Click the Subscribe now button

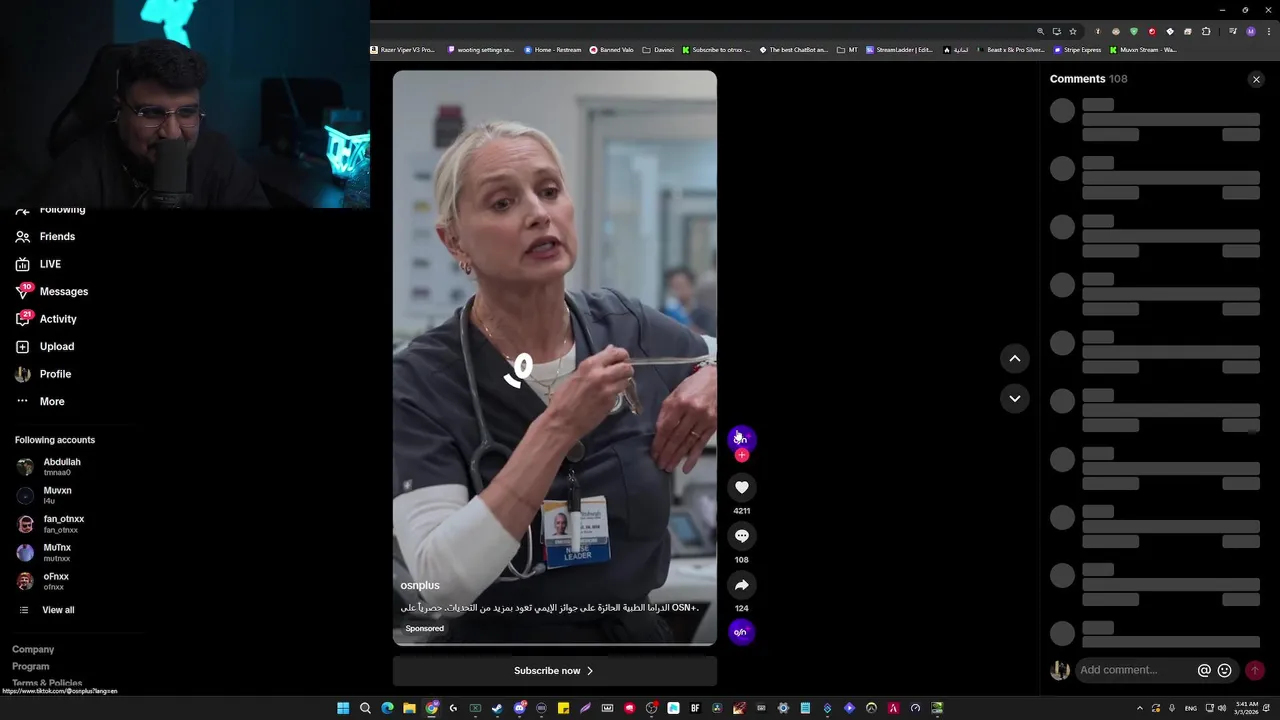(x=554, y=671)
